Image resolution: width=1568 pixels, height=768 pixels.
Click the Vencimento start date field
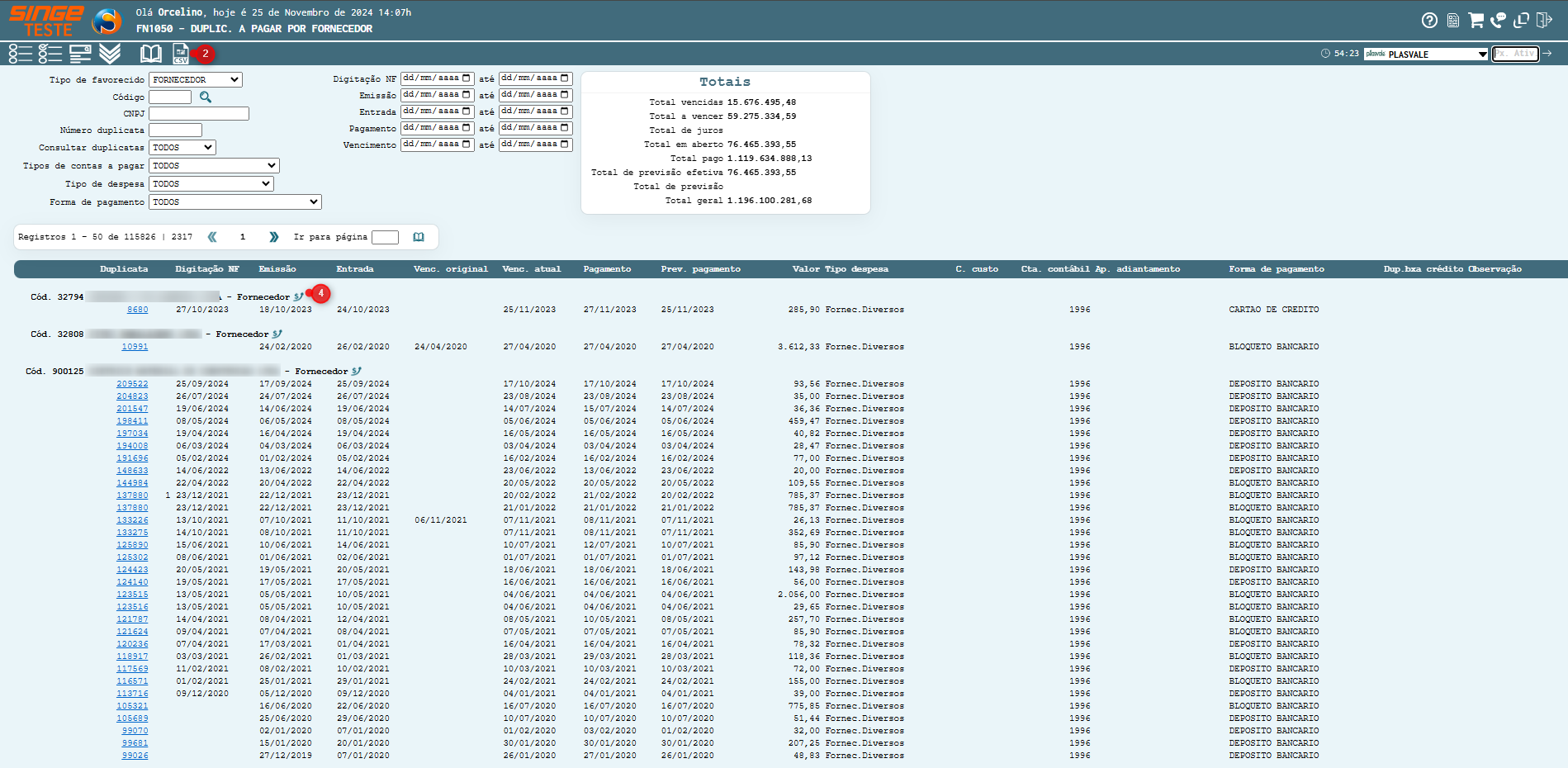tap(437, 145)
